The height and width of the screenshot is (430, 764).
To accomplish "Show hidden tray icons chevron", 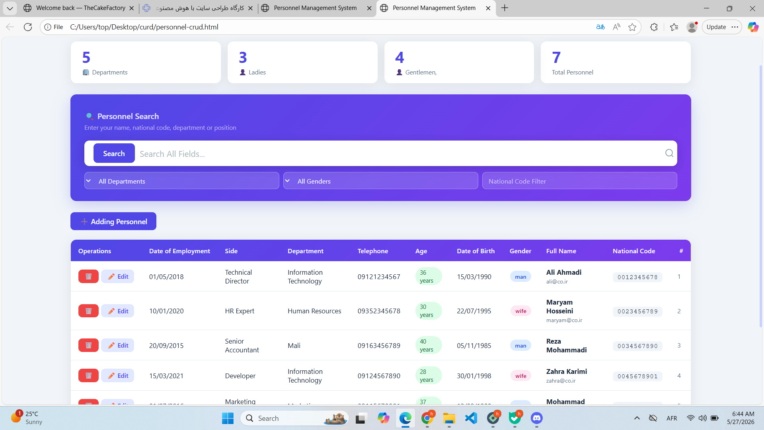I will [637, 418].
